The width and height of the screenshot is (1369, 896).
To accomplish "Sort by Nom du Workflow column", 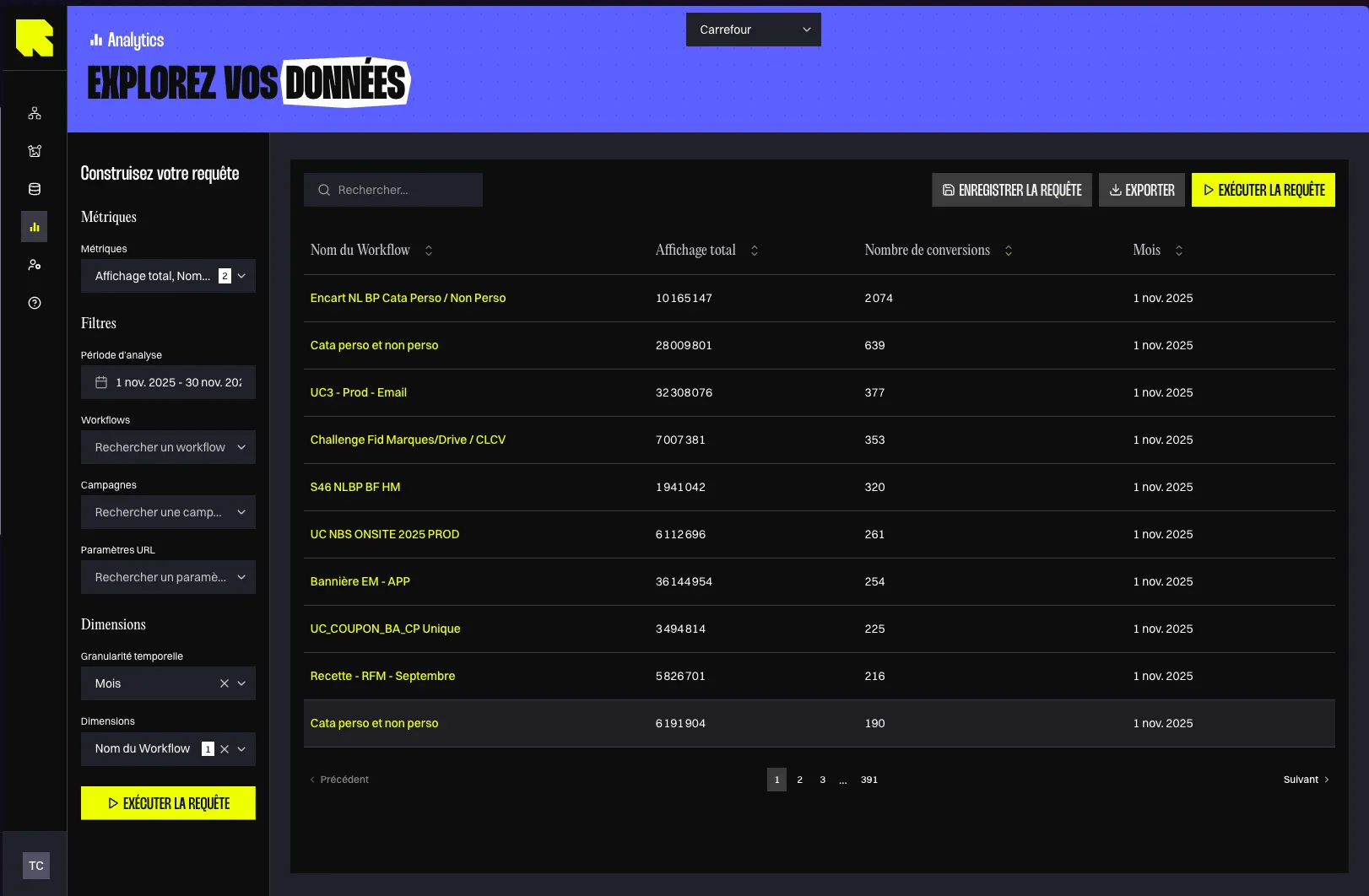I will click(x=429, y=251).
